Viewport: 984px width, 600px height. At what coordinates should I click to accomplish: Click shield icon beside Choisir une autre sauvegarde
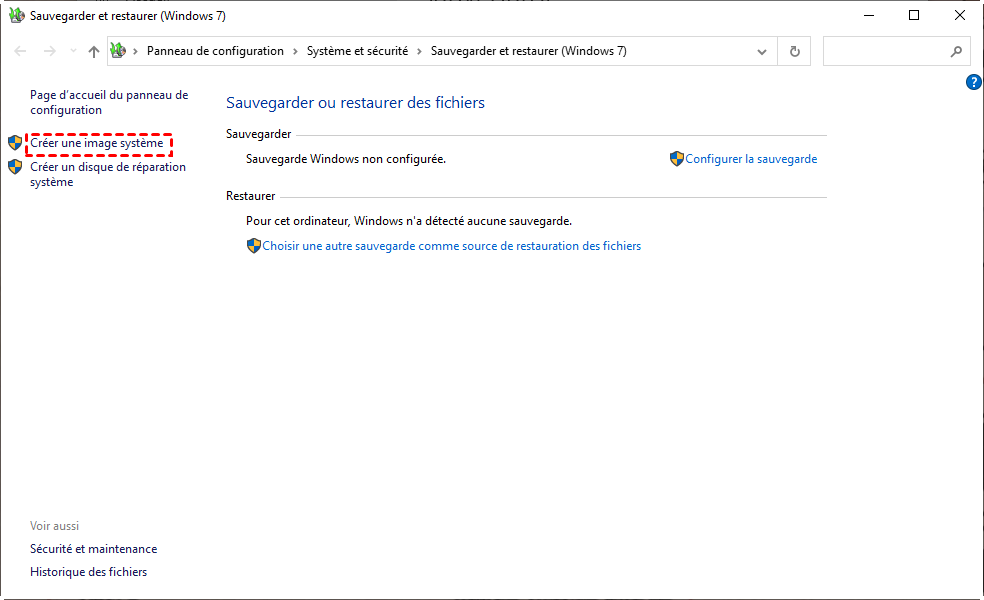point(254,246)
